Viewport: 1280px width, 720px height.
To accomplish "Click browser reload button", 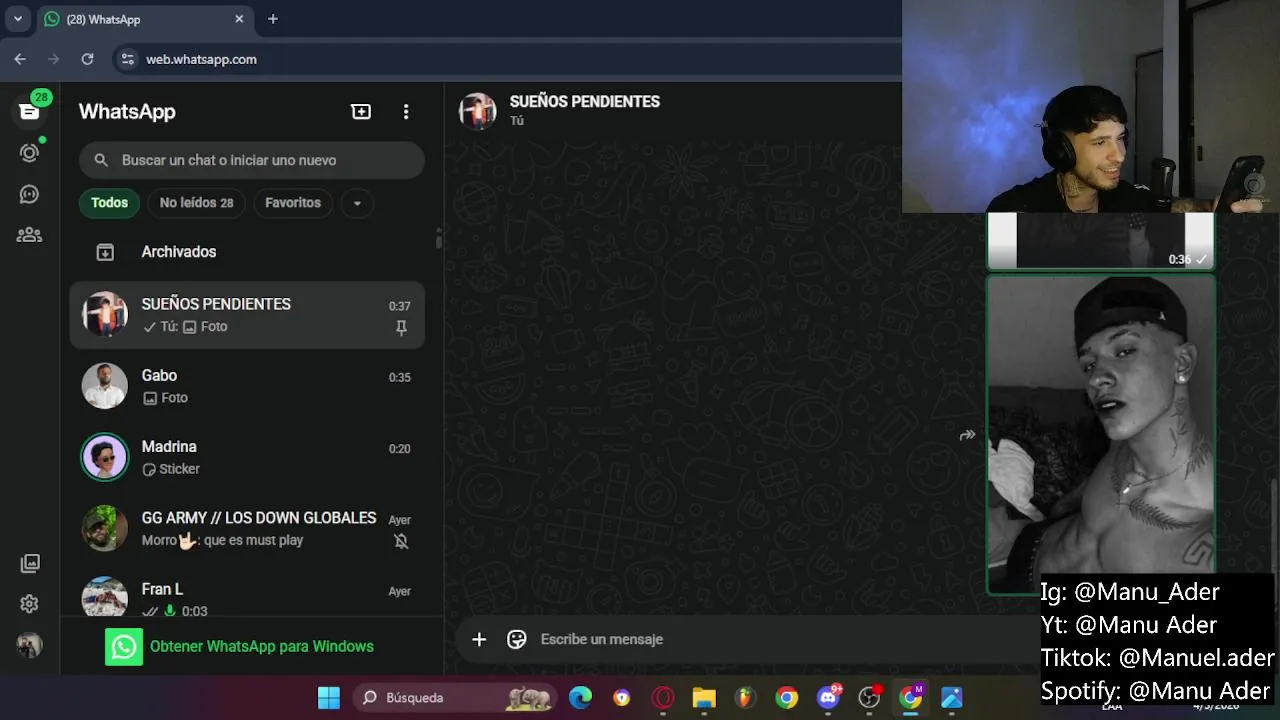I will [87, 59].
